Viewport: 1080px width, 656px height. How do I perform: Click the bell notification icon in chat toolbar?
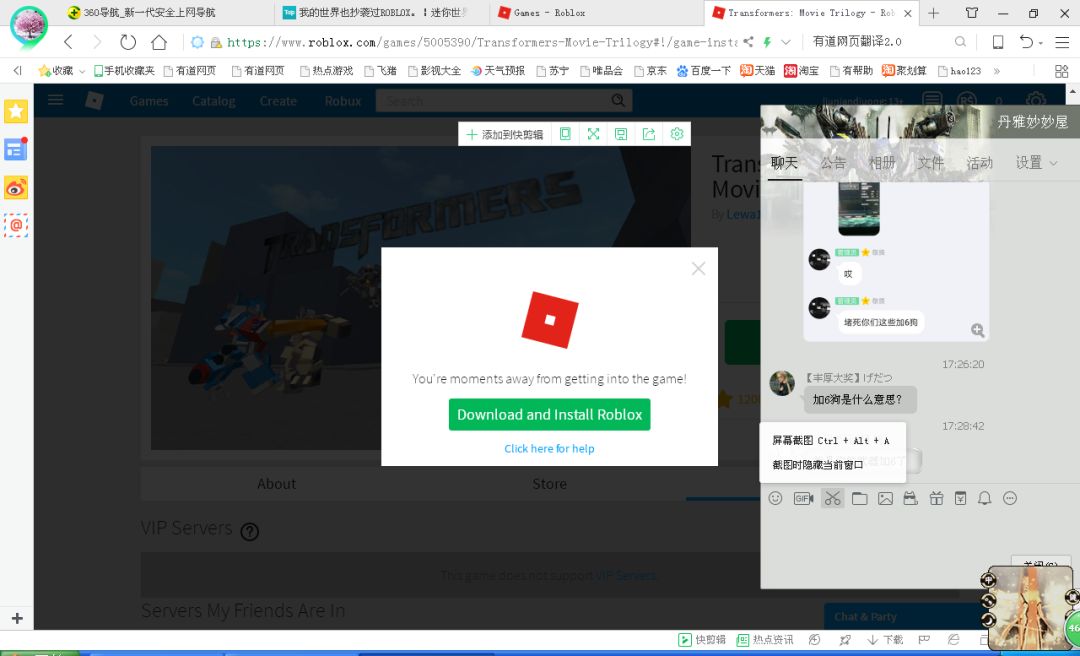pos(985,498)
